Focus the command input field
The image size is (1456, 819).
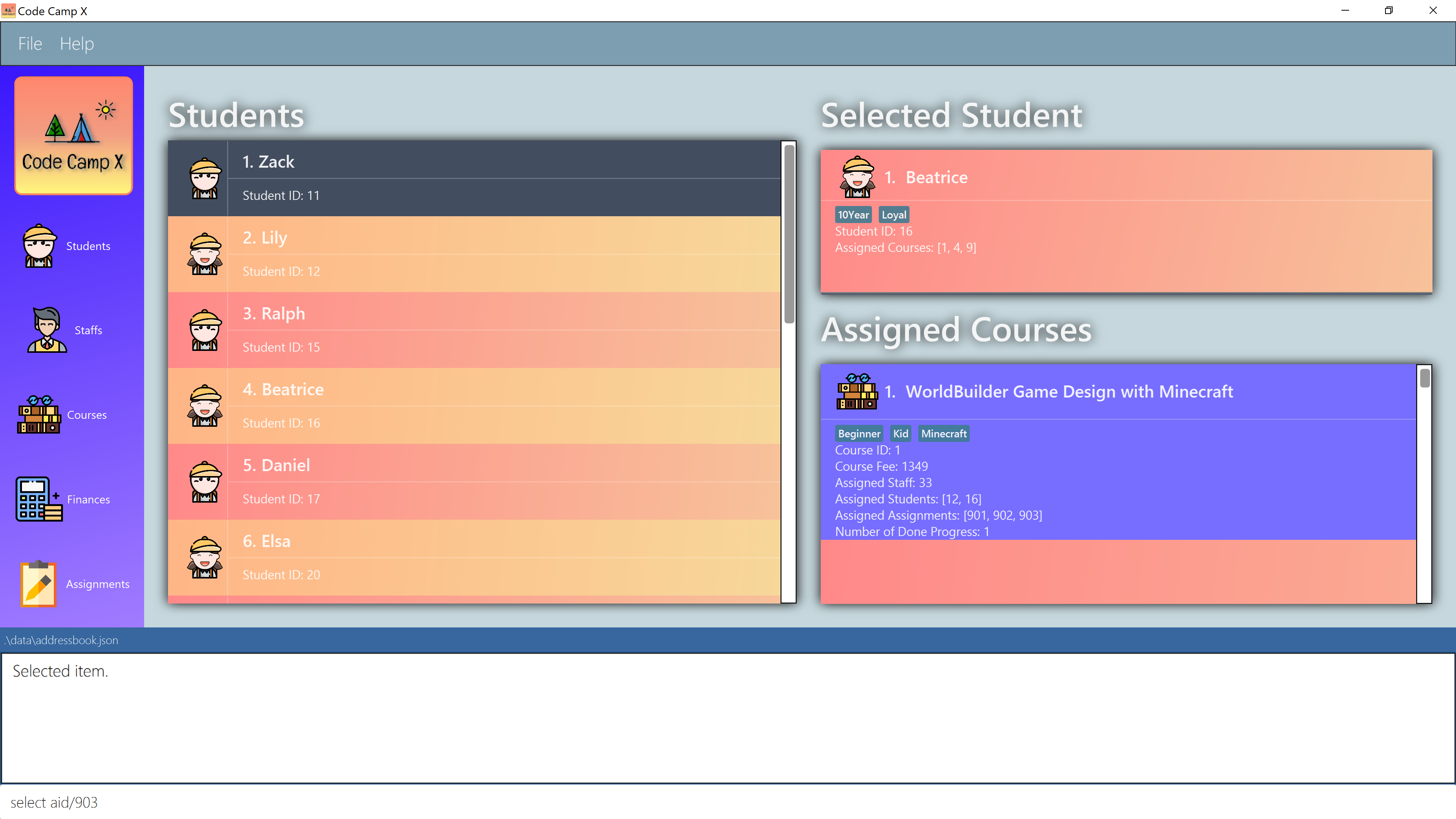tap(728, 802)
